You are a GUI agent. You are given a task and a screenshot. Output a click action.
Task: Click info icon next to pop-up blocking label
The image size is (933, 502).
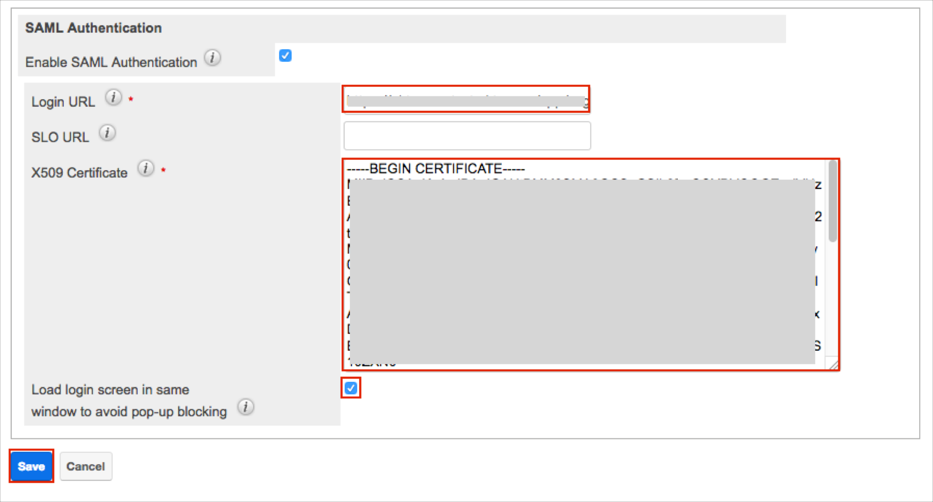245,407
